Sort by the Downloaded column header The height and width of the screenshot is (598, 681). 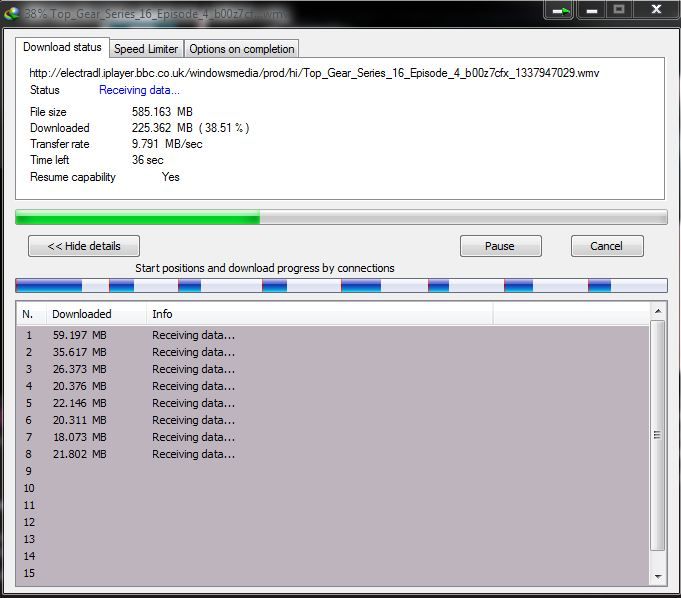[95, 314]
